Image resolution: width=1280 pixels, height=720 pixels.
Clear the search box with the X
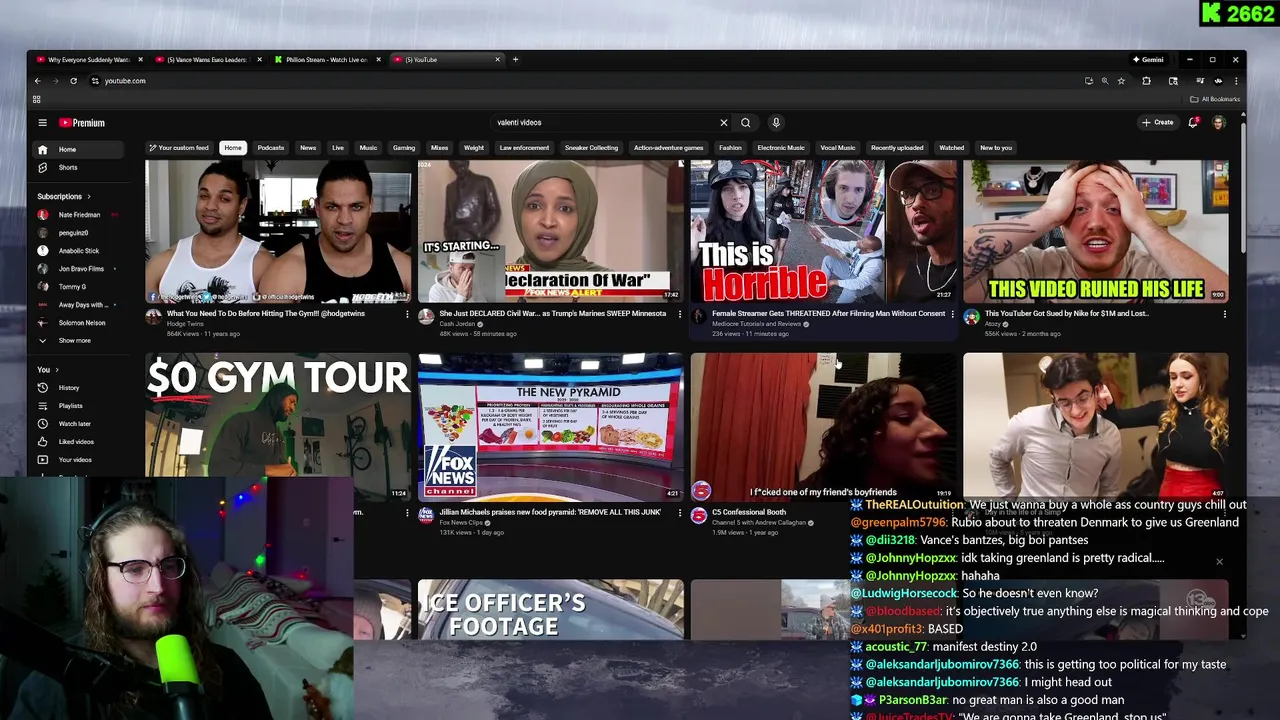(x=724, y=123)
